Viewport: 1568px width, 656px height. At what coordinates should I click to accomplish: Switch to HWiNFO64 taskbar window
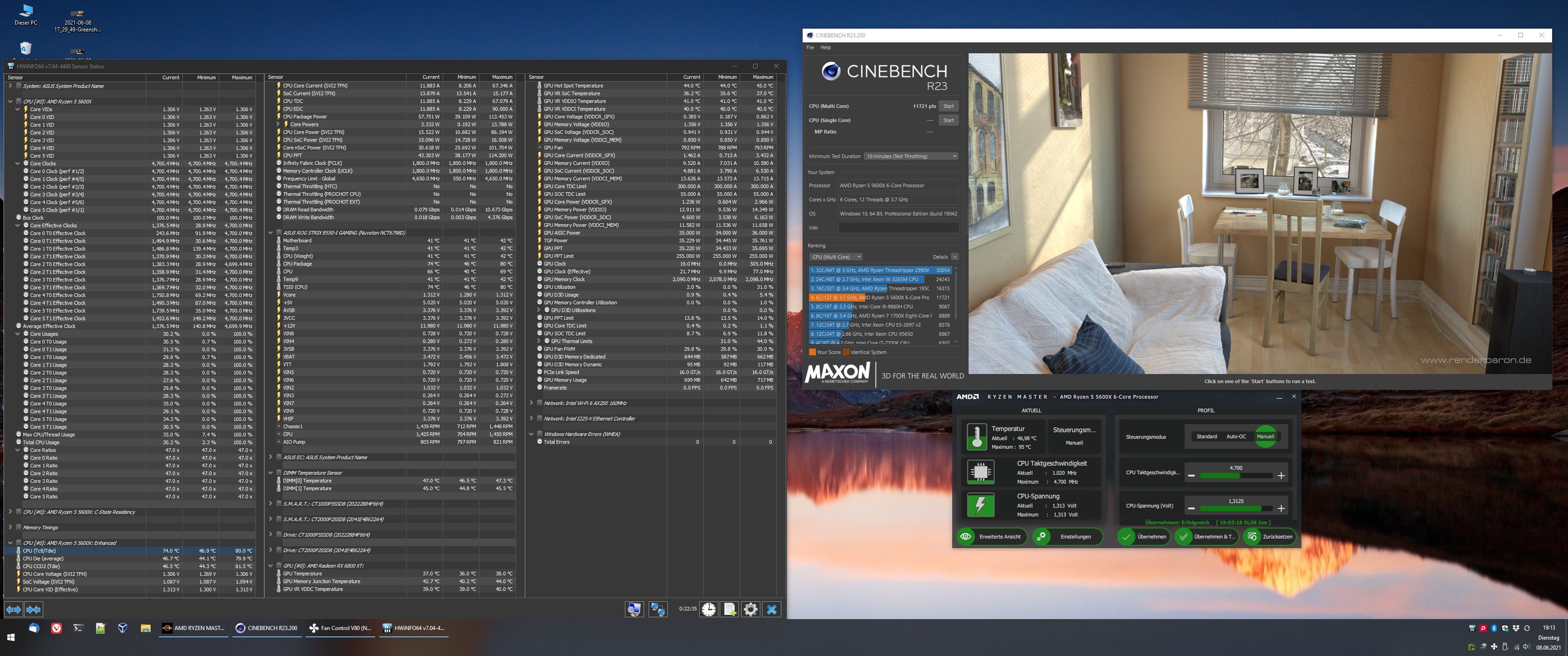point(413,628)
